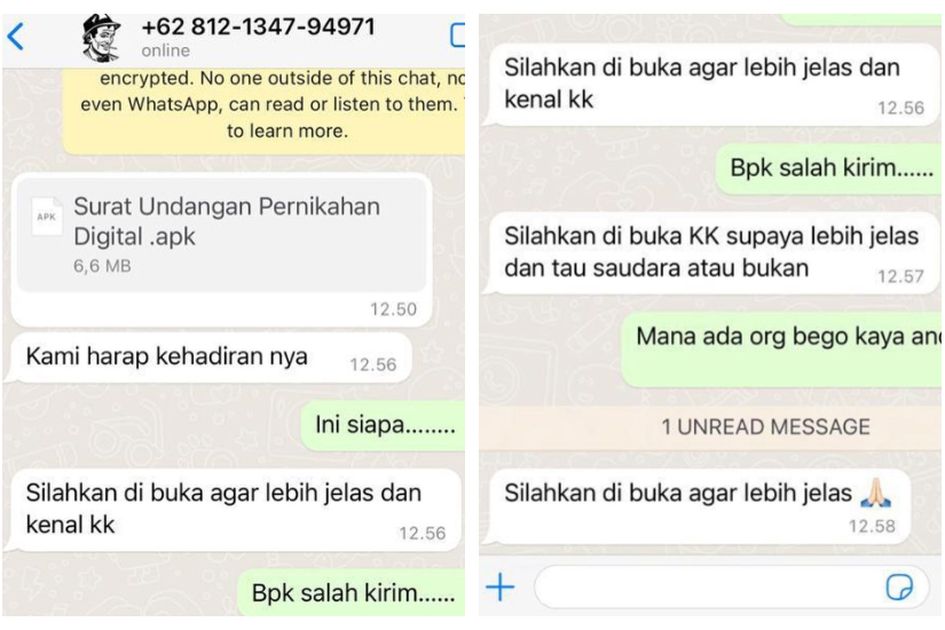Tap the blue back arrow
This screenshot has height=630, width=945.
[16, 36]
